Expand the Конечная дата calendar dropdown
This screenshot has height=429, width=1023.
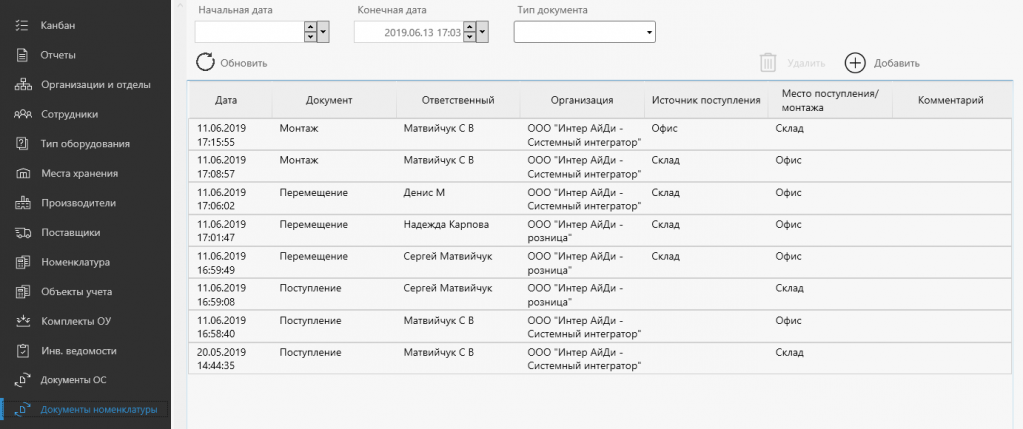click(482, 32)
